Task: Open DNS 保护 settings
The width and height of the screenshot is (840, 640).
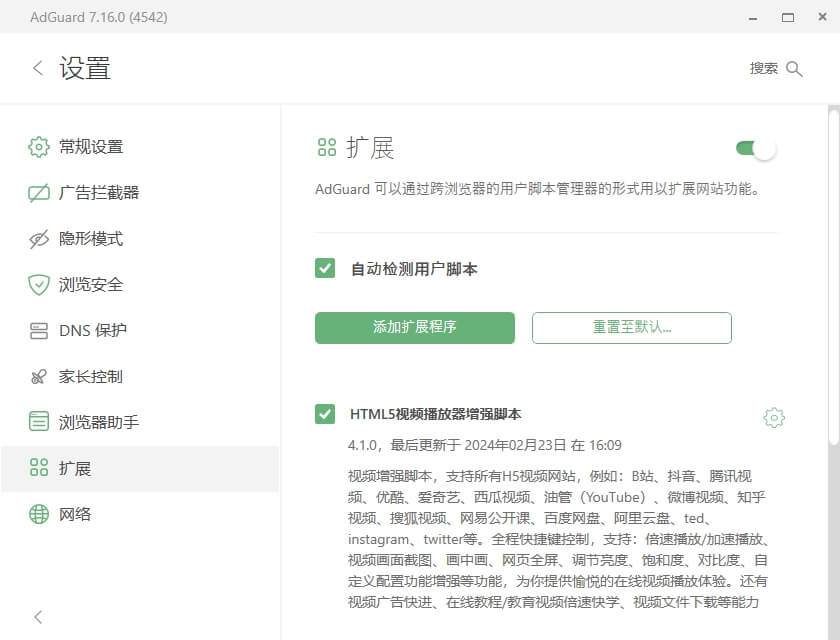Action: [x=140, y=330]
